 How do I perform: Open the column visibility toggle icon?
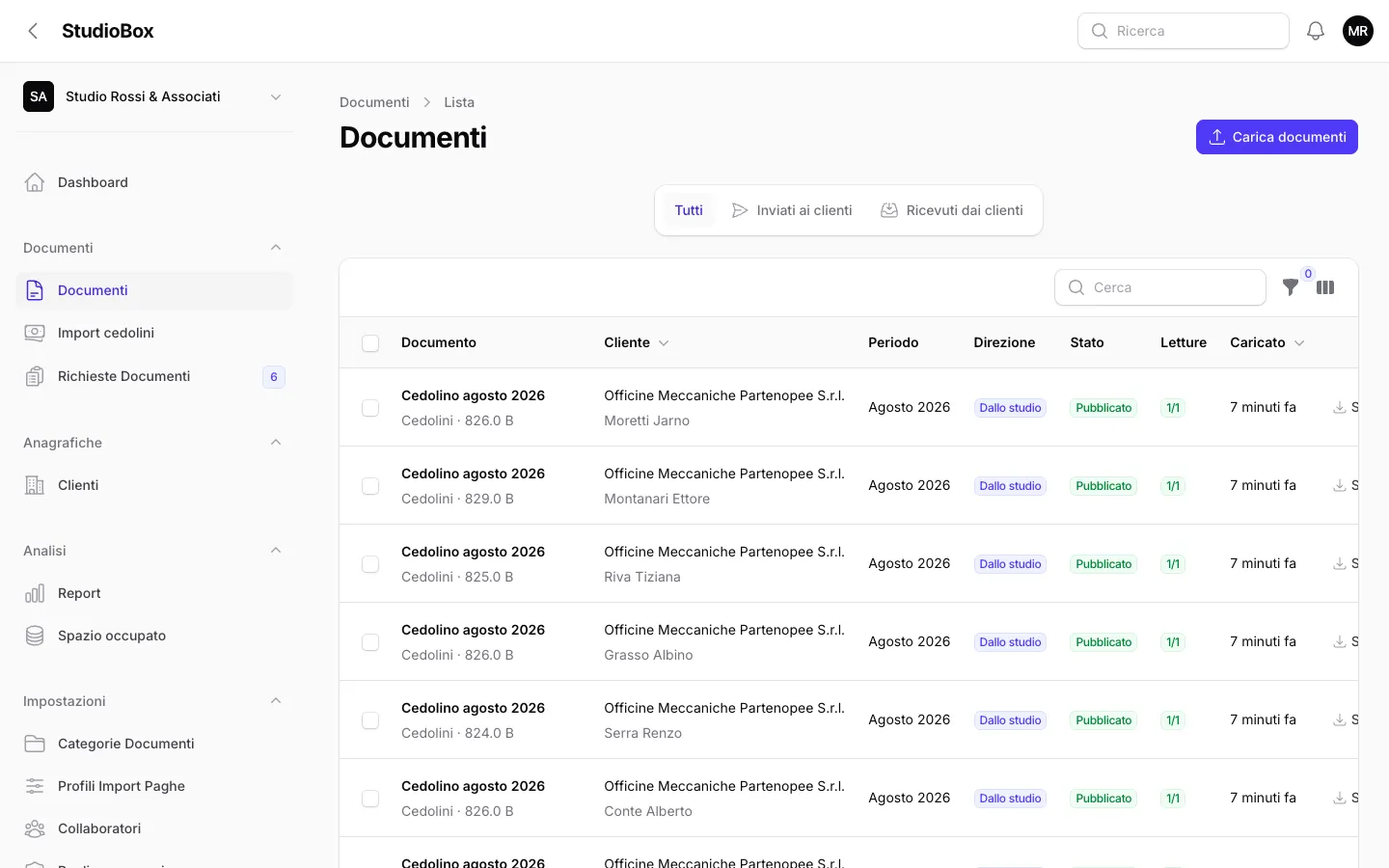[x=1325, y=287]
